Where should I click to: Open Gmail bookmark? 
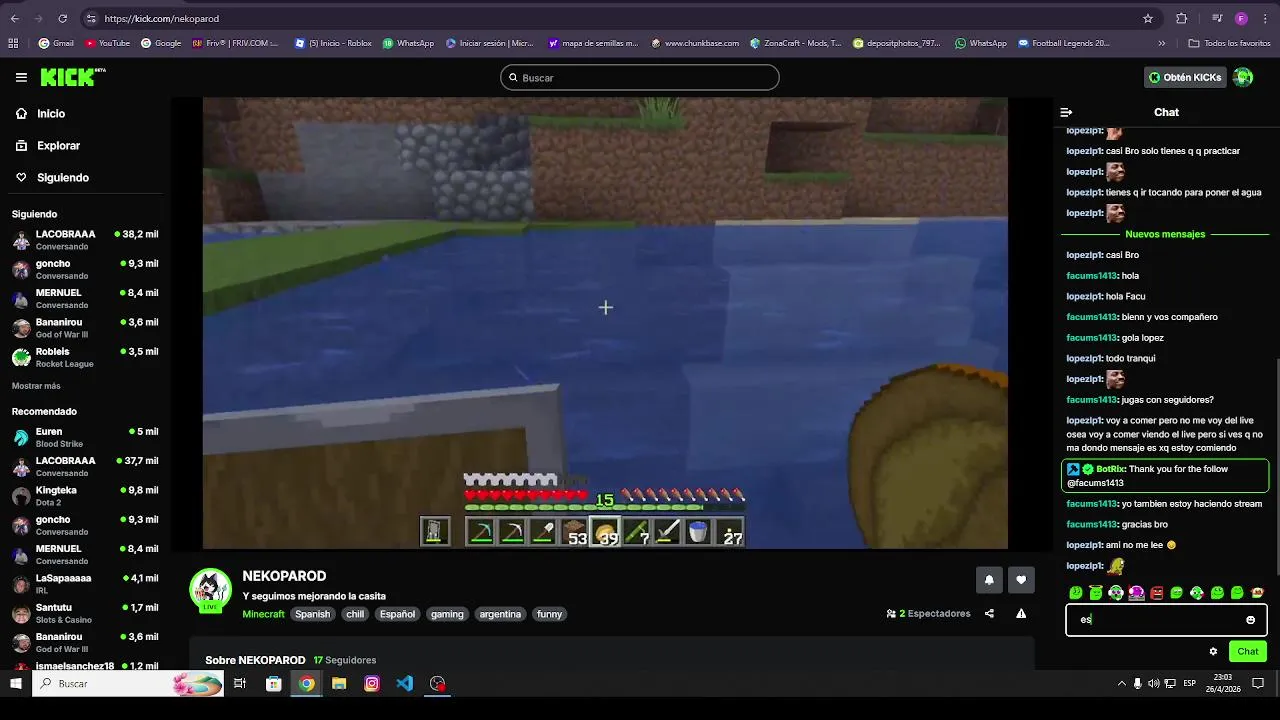pos(56,43)
